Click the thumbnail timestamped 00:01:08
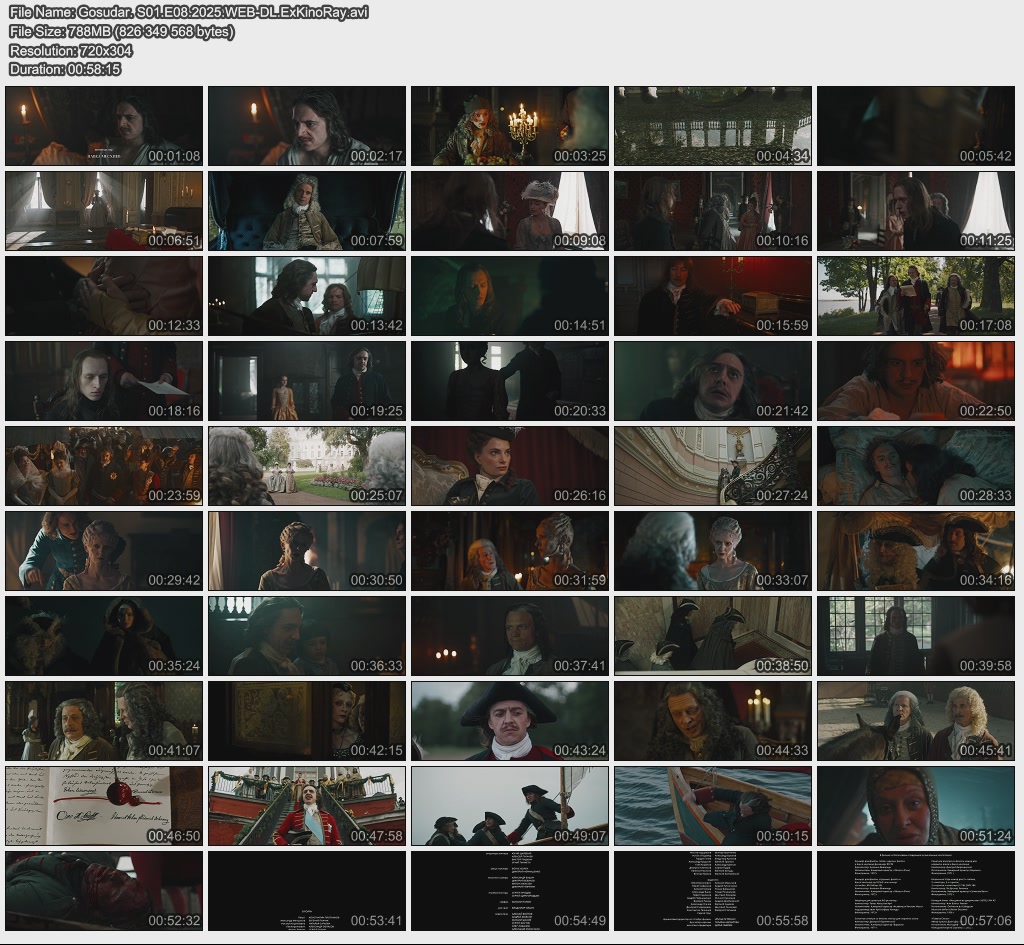The image size is (1024, 945). coord(104,126)
